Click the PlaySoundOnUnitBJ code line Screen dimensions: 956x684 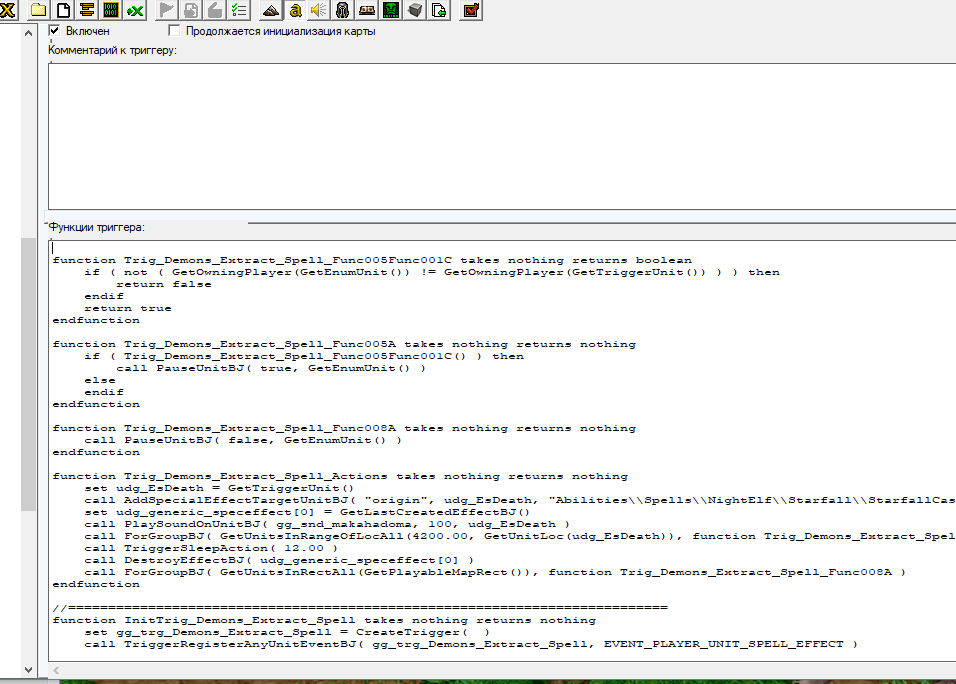coord(327,524)
